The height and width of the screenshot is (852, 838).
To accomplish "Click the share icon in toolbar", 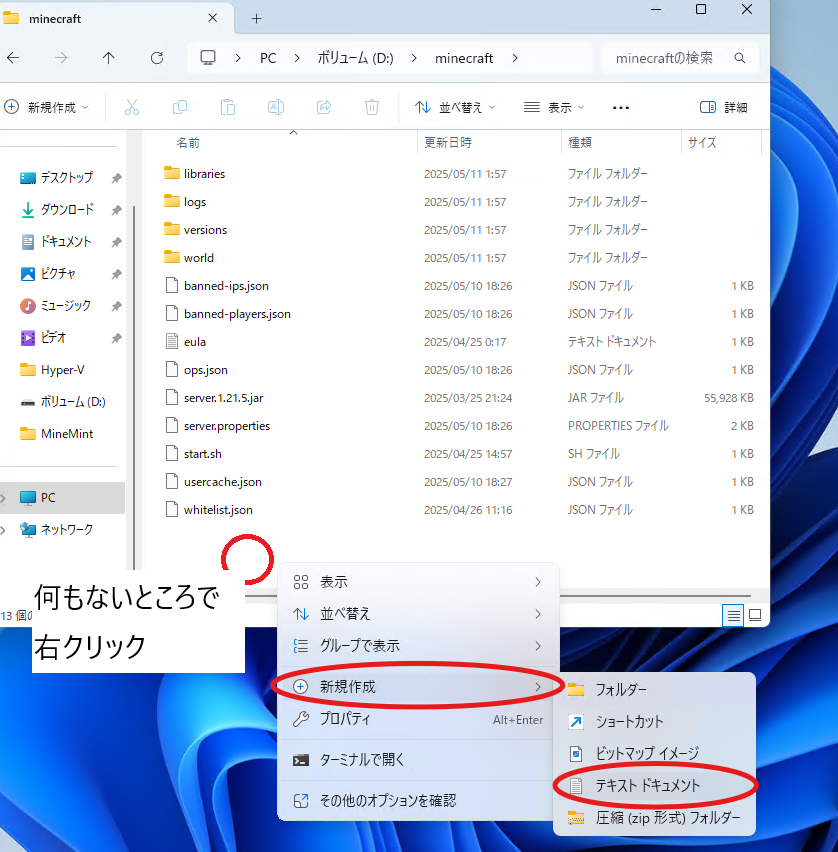I will click(324, 107).
